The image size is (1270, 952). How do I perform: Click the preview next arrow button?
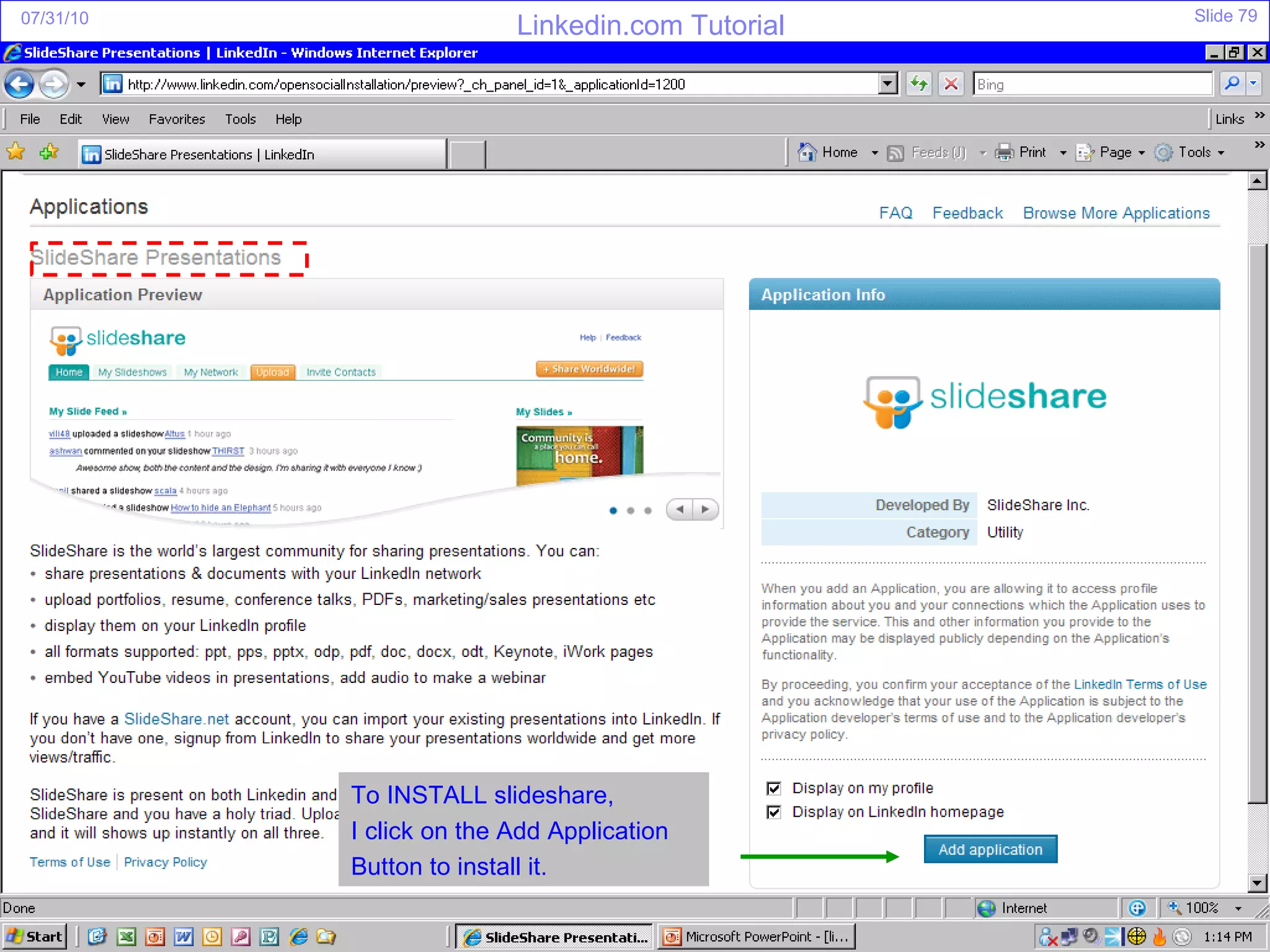pos(706,509)
